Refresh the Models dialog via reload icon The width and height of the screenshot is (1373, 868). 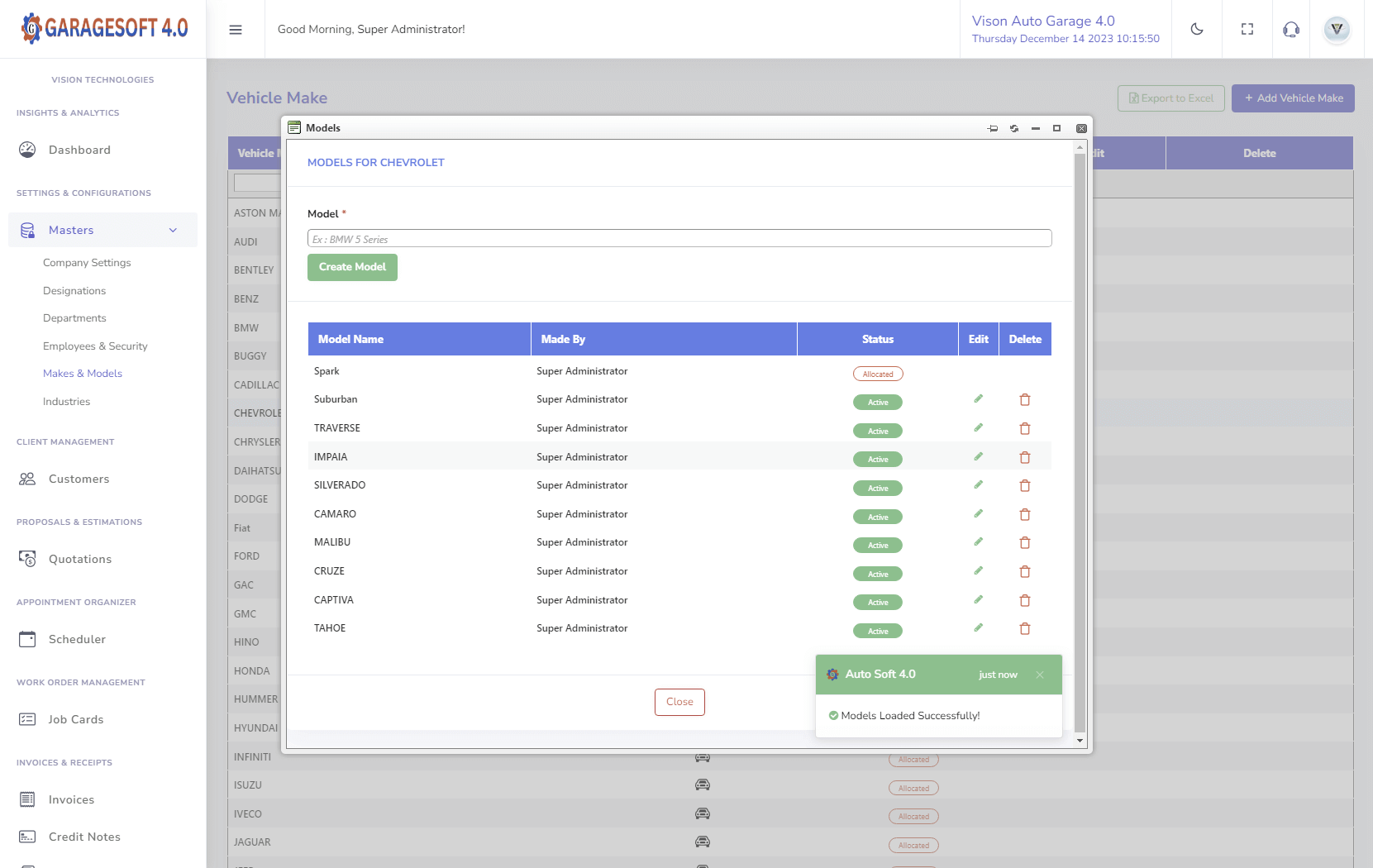click(x=1014, y=128)
